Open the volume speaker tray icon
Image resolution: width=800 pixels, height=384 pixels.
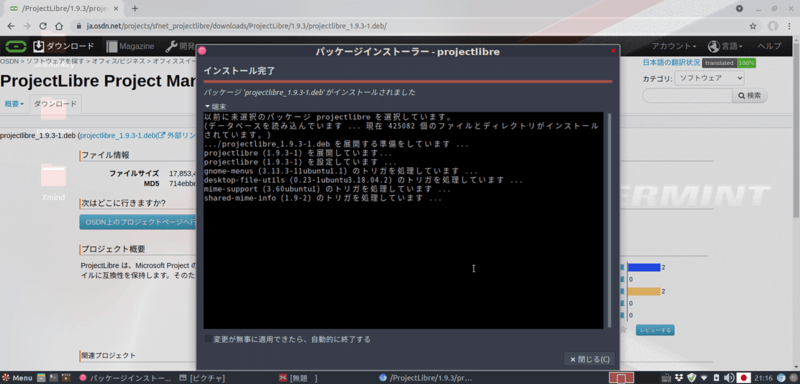point(729,378)
